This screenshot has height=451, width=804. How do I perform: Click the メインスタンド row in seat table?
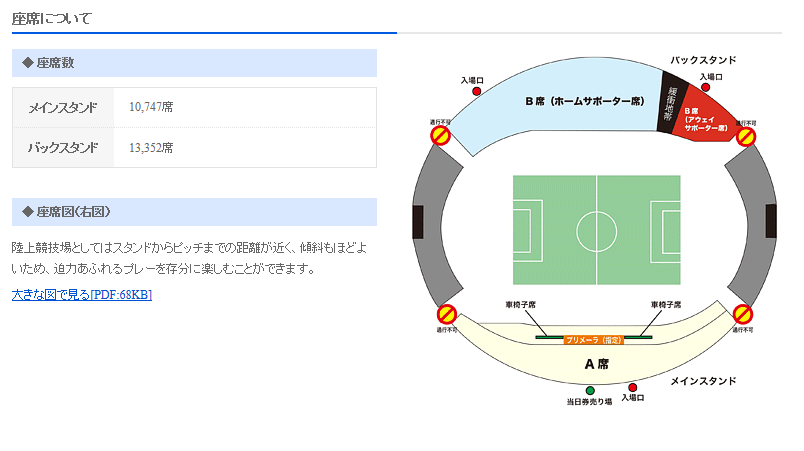[194, 106]
